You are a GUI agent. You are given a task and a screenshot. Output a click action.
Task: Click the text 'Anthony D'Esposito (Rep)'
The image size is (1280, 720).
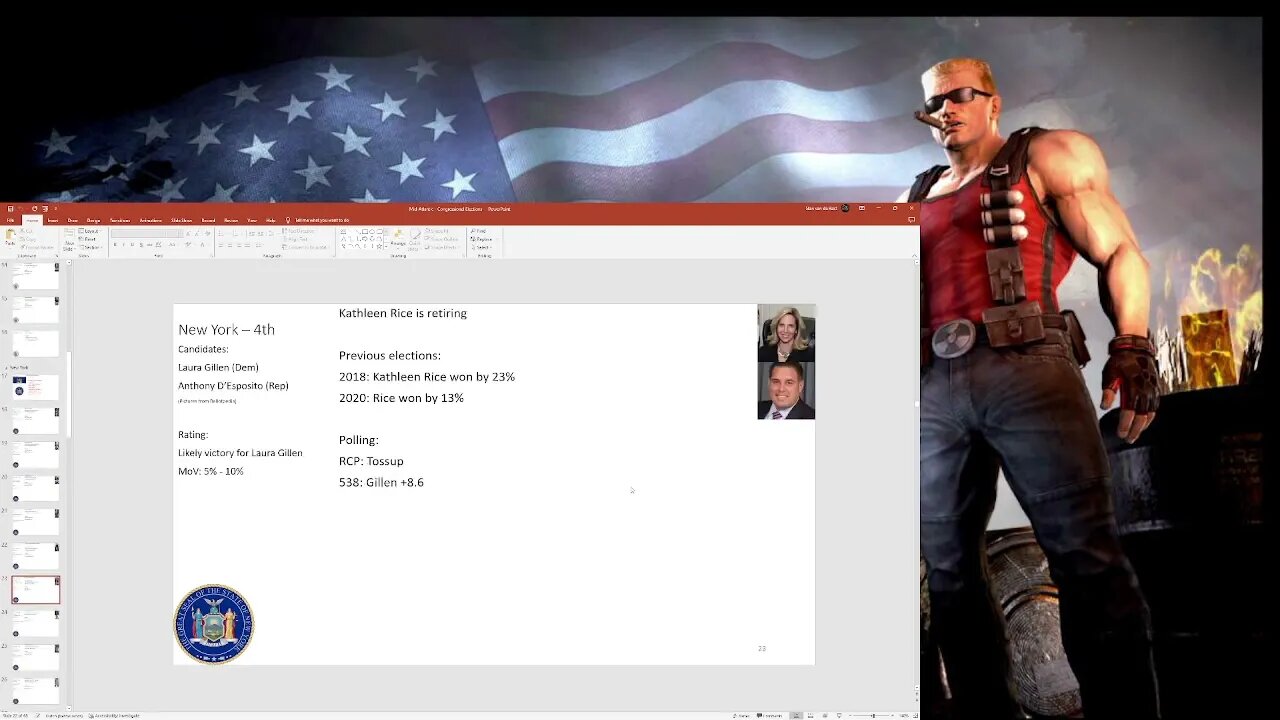pos(233,385)
